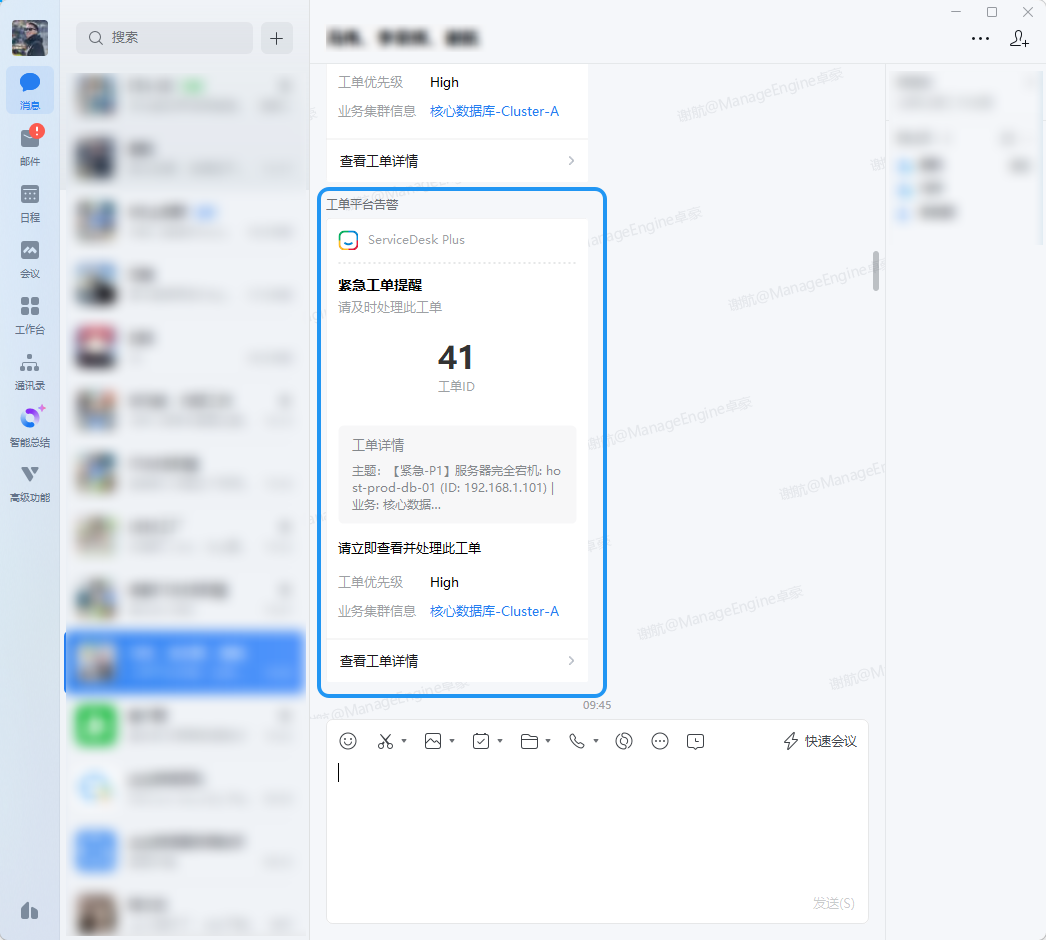Go to 通讯录 contacts tab
Image resolution: width=1046 pixels, height=940 pixels.
tap(30, 369)
